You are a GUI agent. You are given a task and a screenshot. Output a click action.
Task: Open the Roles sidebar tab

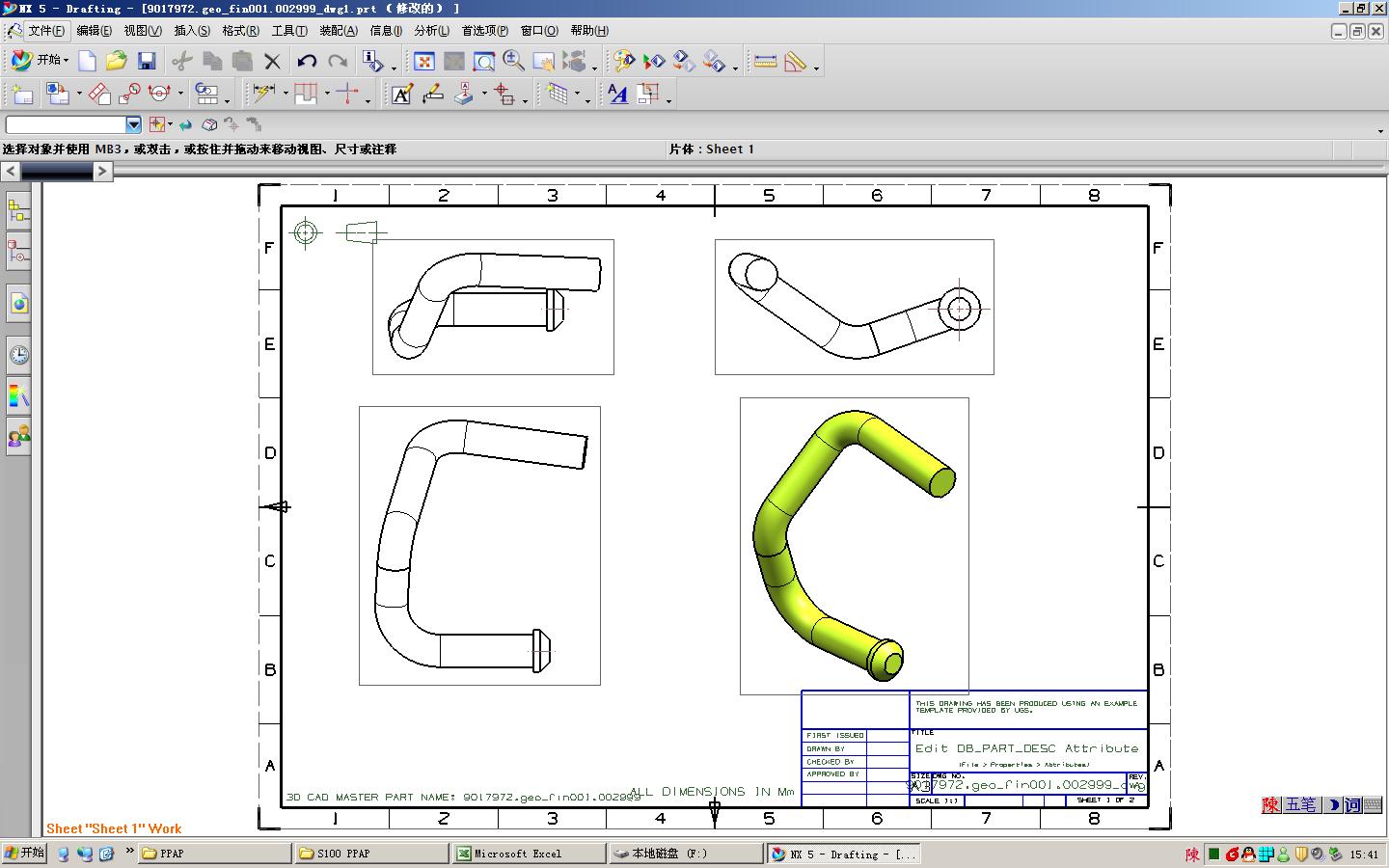coord(18,437)
